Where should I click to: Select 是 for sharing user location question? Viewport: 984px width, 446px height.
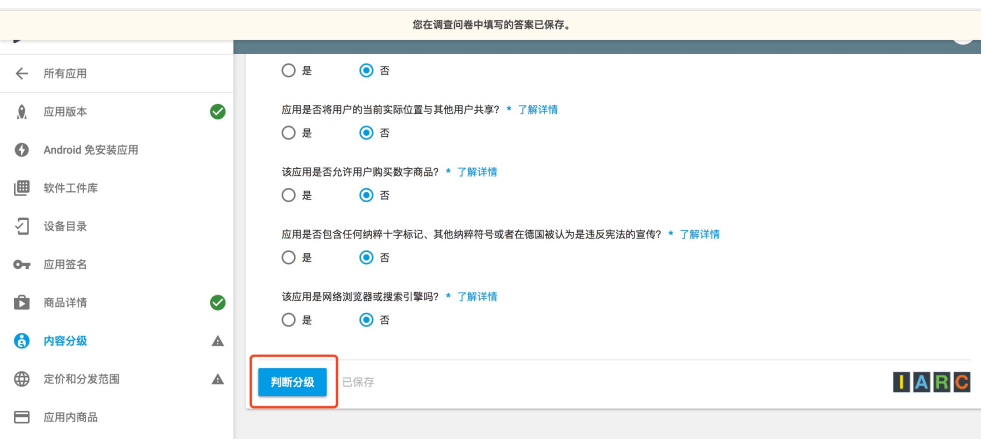pos(288,133)
